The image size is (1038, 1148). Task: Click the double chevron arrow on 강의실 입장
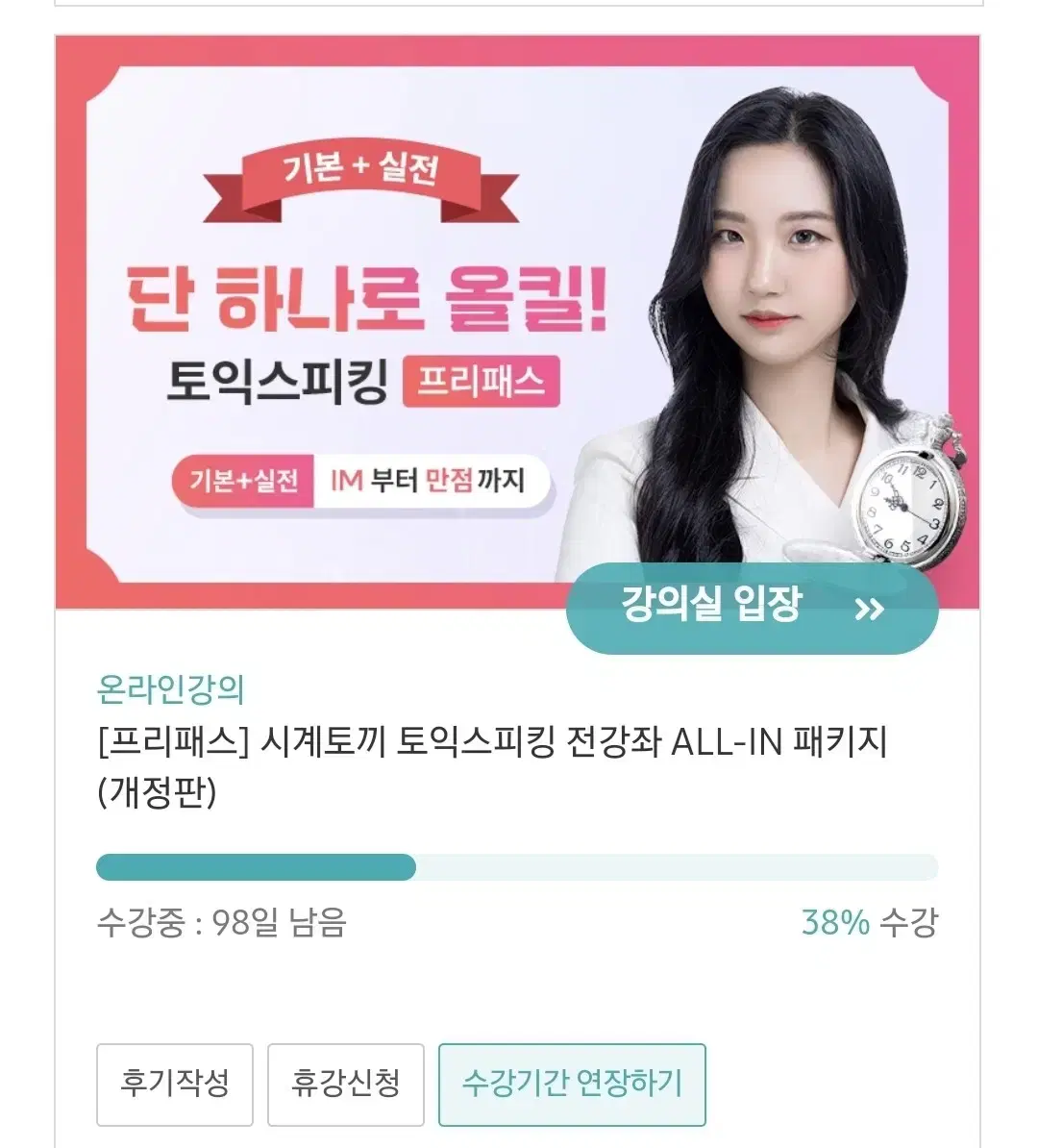[870, 609]
